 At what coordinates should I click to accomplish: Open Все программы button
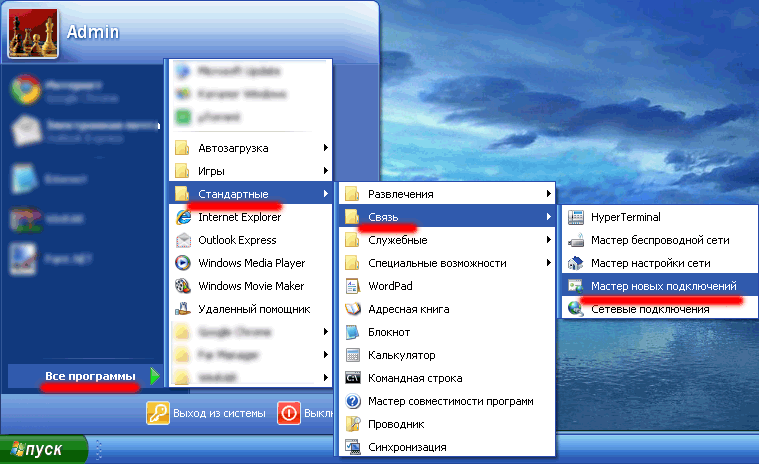tap(84, 376)
